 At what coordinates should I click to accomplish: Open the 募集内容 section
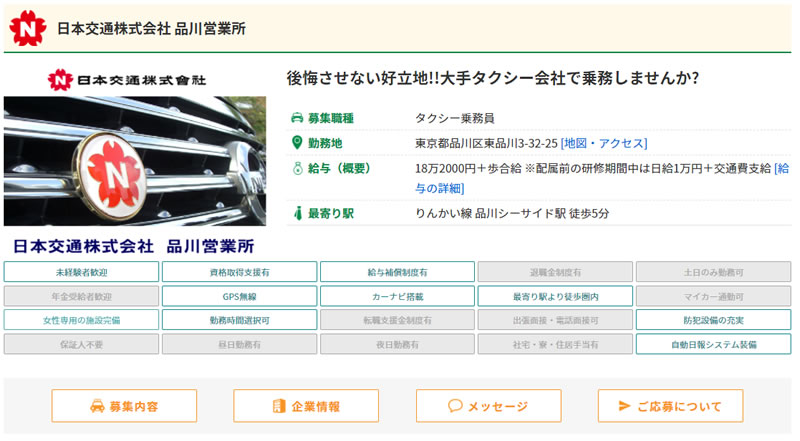124,406
